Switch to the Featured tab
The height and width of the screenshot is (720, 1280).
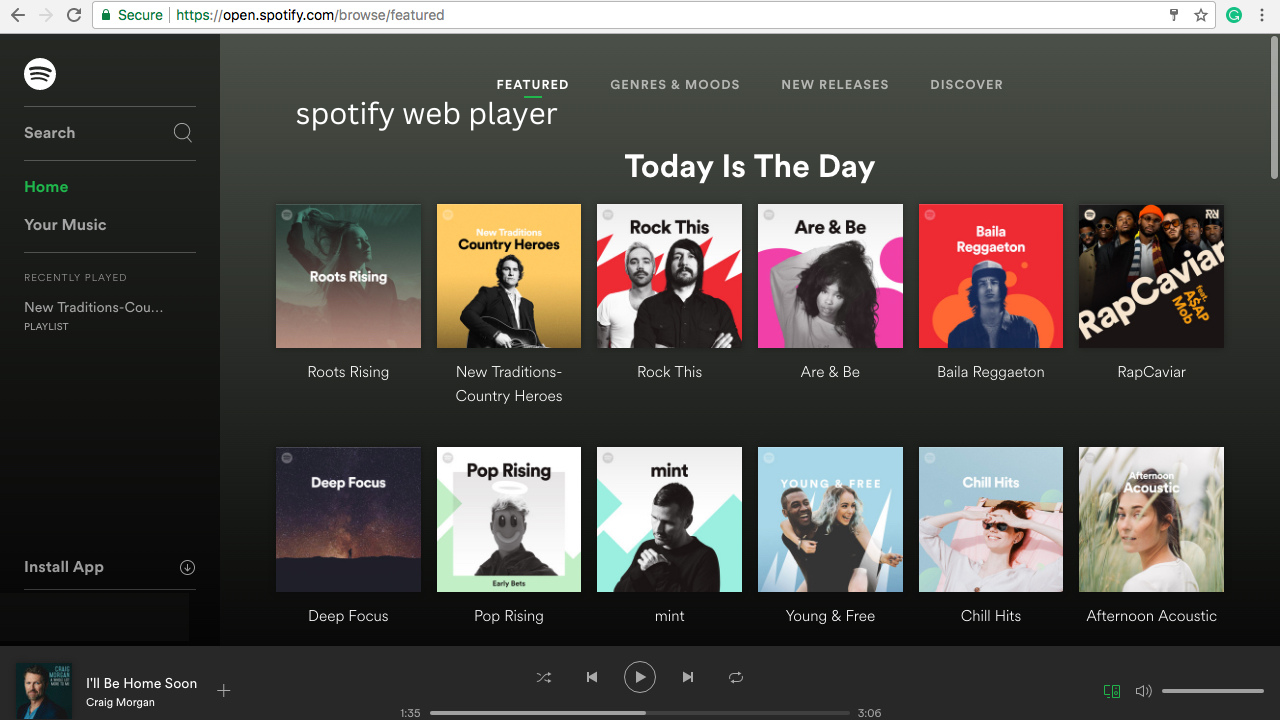coord(532,85)
